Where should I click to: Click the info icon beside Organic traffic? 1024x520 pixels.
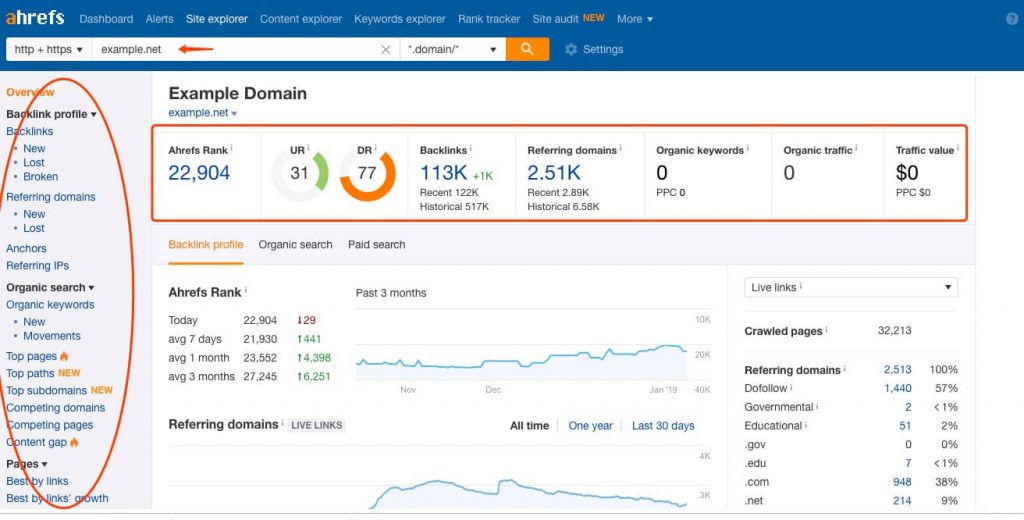tap(856, 148)
